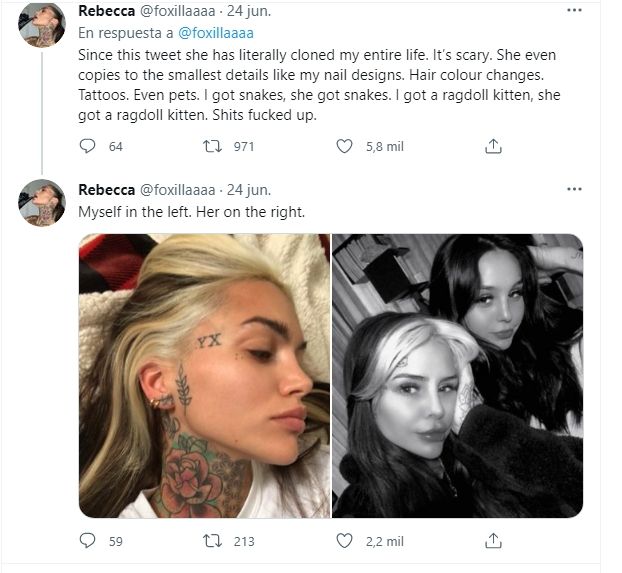
Task: Share the first tweet
Action: pyautogui.click(x=492, y=146)
